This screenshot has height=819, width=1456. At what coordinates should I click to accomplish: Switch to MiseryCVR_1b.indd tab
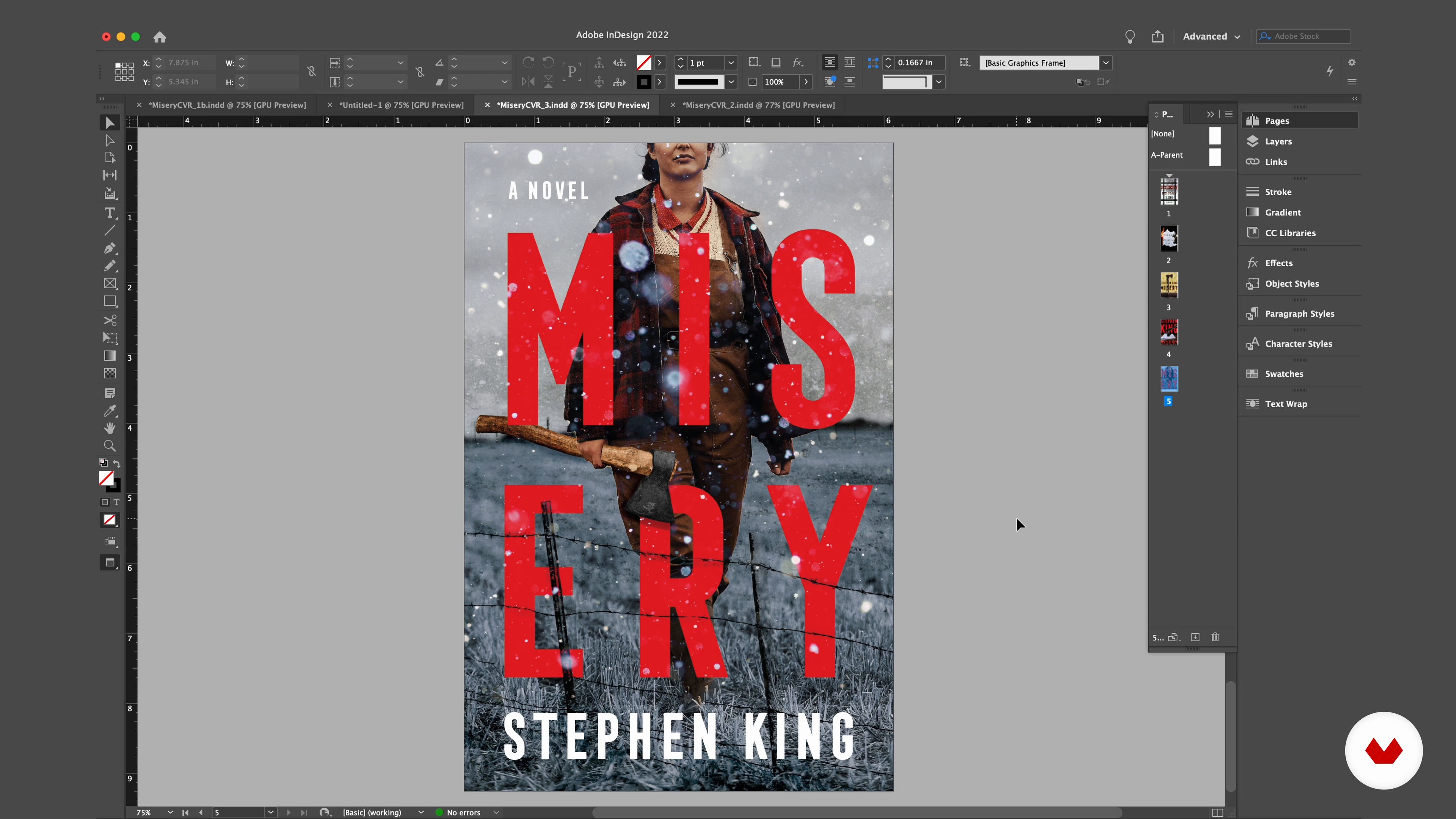click(x=227, y=105)
